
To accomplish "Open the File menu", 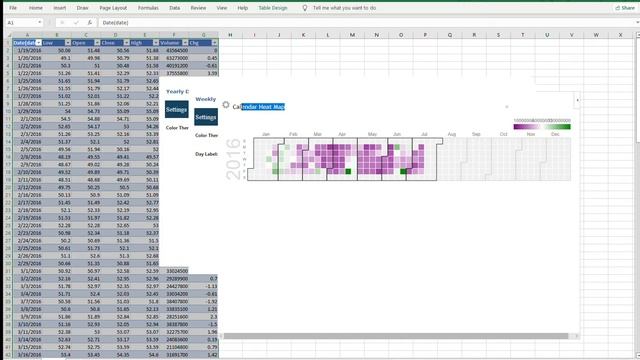I will coord(13,8).
